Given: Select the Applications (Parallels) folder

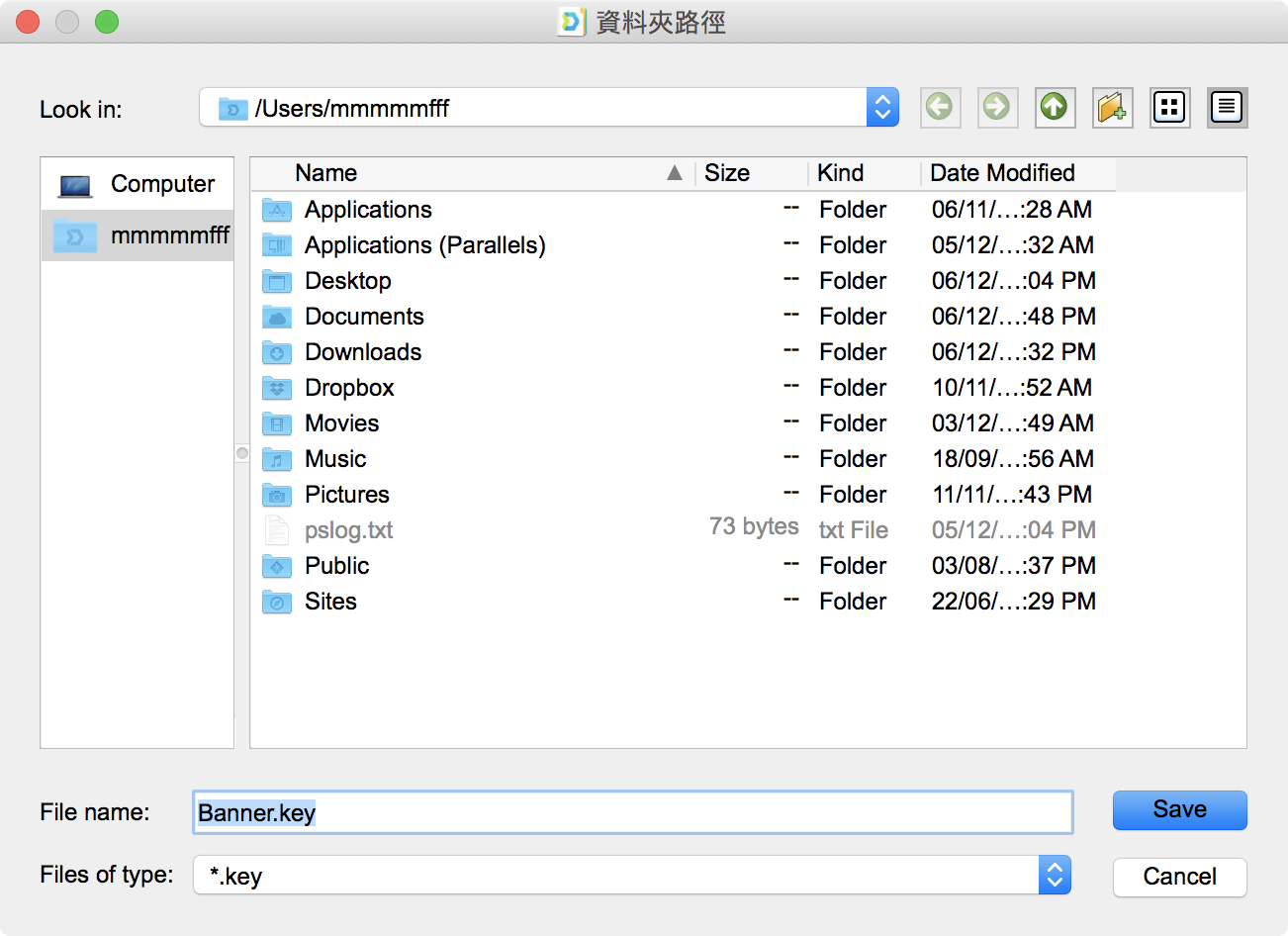Looking at the screenshot, I should [x=424, y=245].
